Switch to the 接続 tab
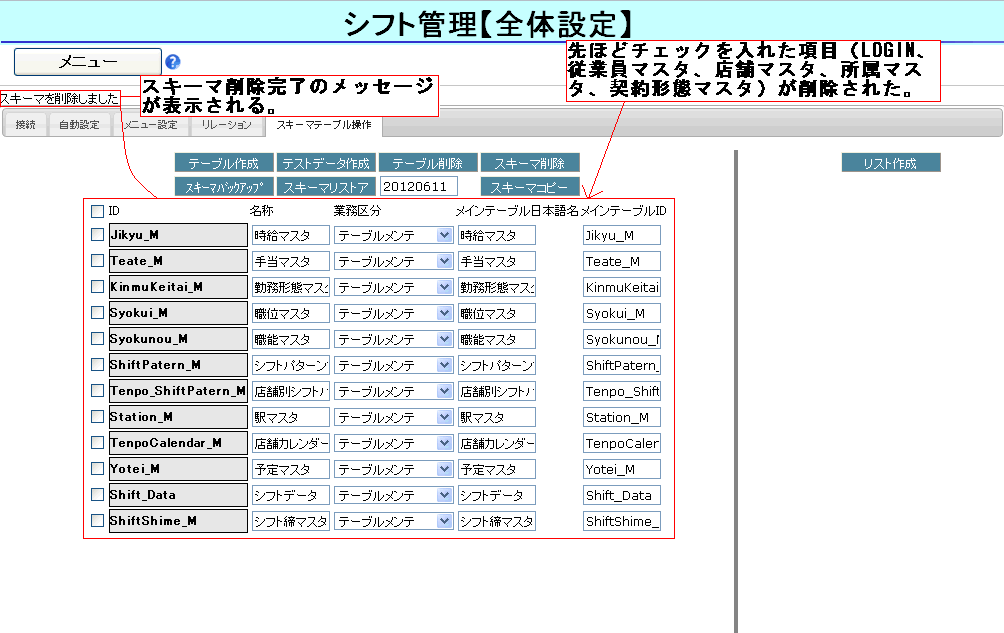Image resolution: width=1004 pixels, height=633 pixels. (25, 125)
